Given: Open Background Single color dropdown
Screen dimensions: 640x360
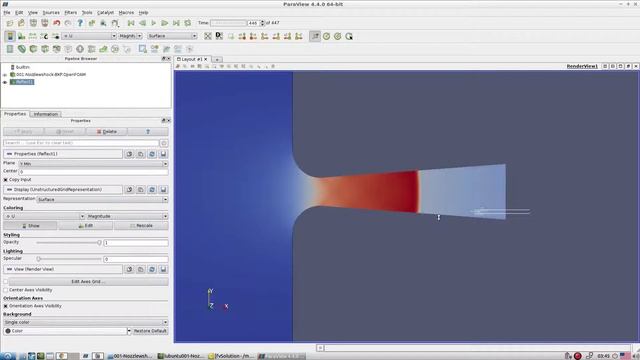Looking at the screenshot, I should 86,322.
